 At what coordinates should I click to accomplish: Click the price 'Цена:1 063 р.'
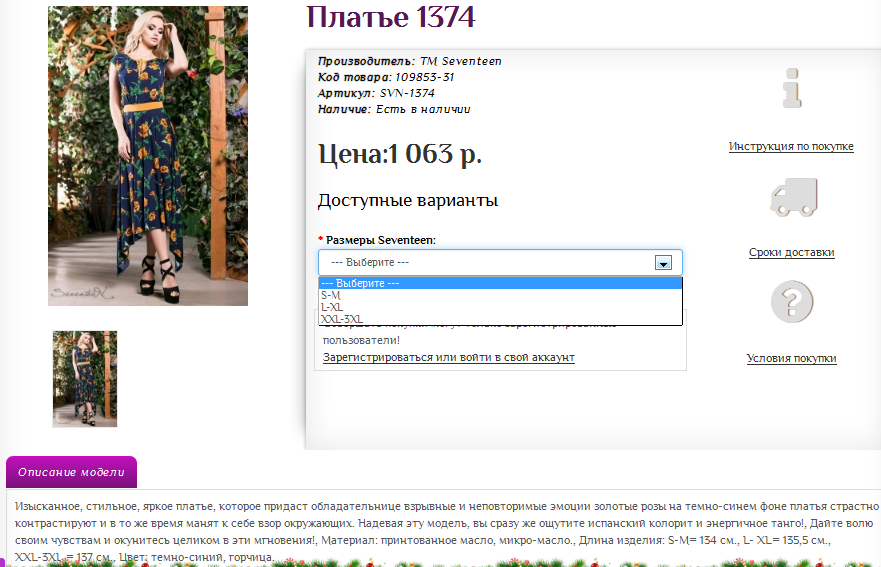point(400,155)
